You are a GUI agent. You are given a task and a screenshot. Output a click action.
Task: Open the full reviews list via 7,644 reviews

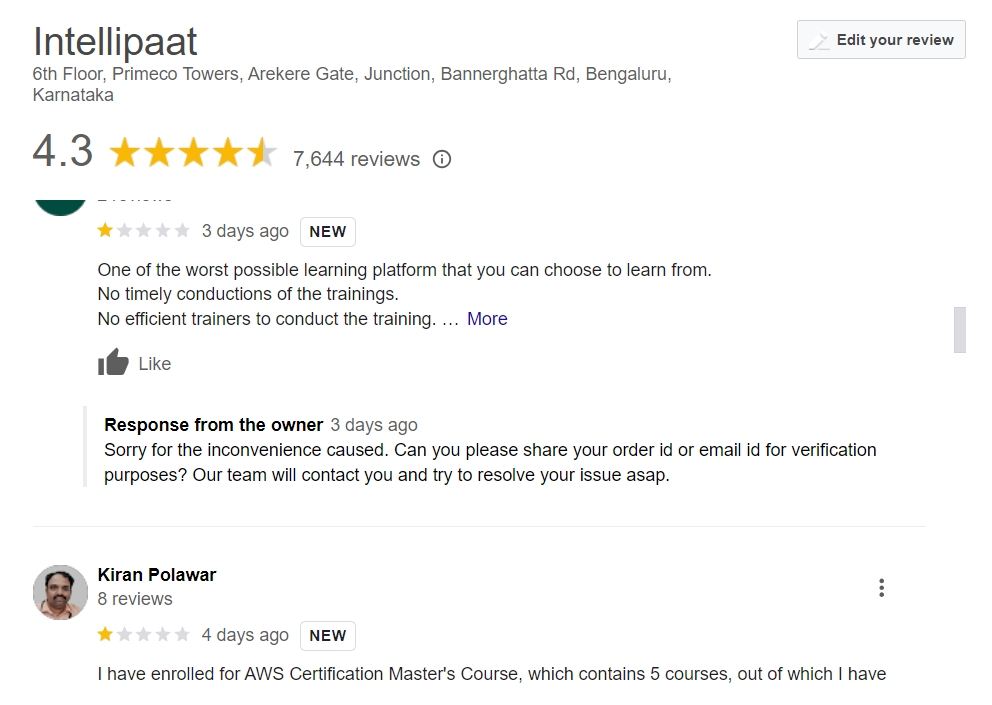355,159
